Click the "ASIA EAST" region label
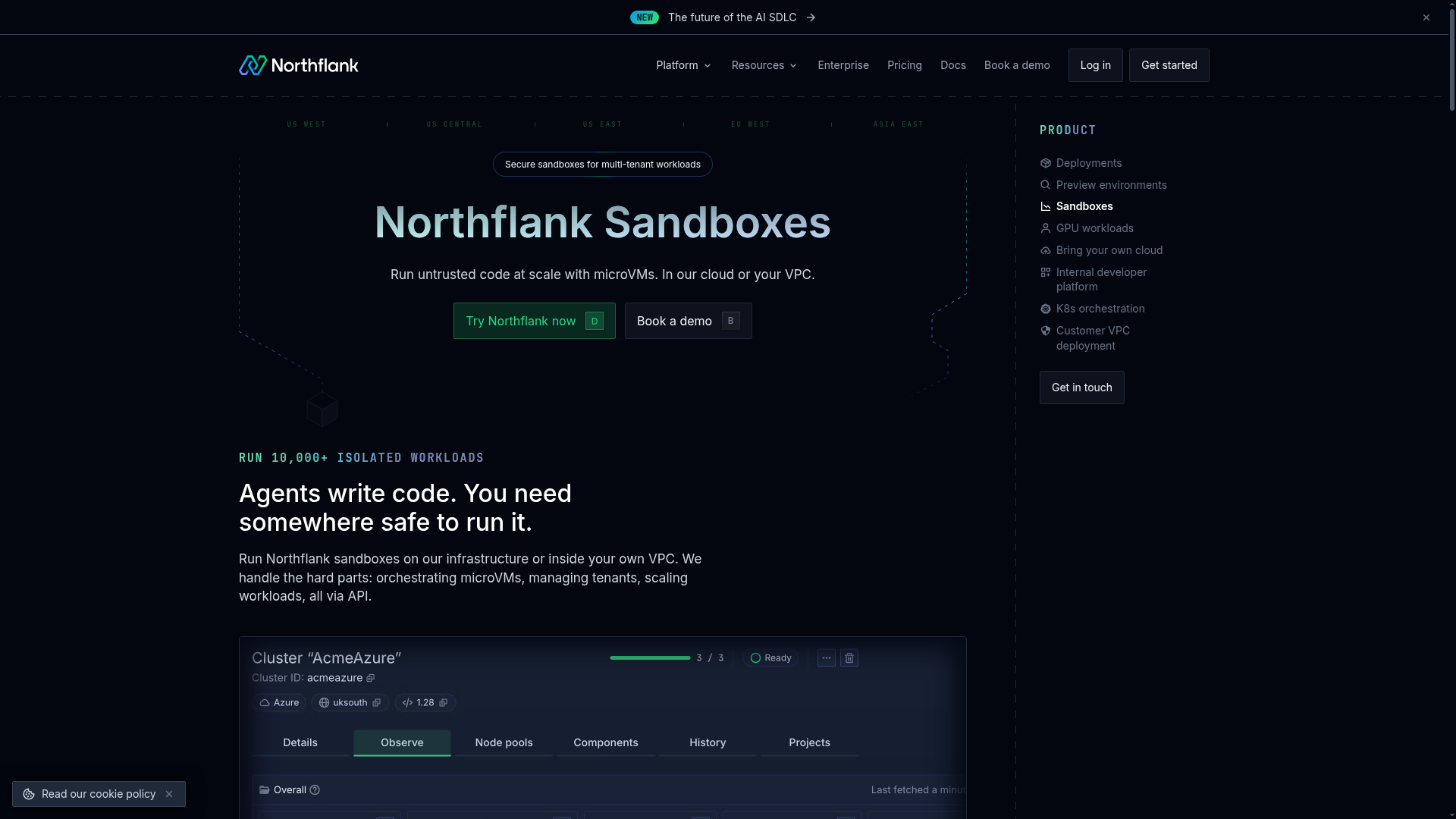Image resolution: width=1456 pixels, height=819 pixels. tap(899, 124)
